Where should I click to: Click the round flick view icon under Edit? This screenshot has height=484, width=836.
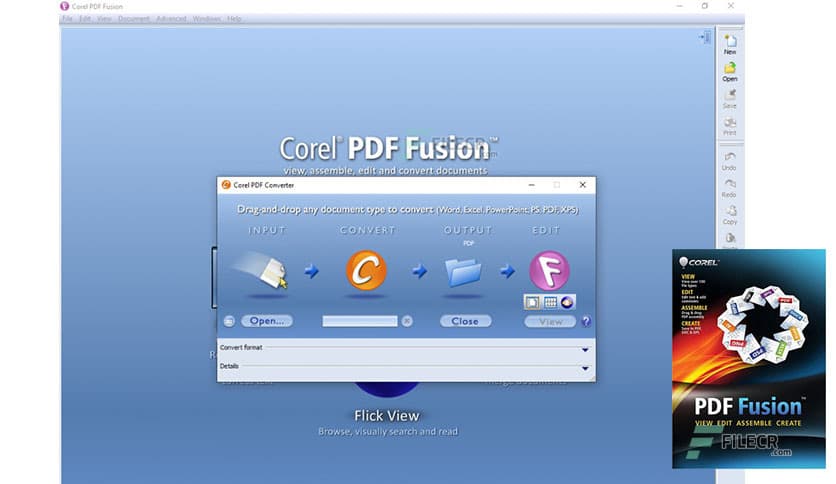[567, 302]
